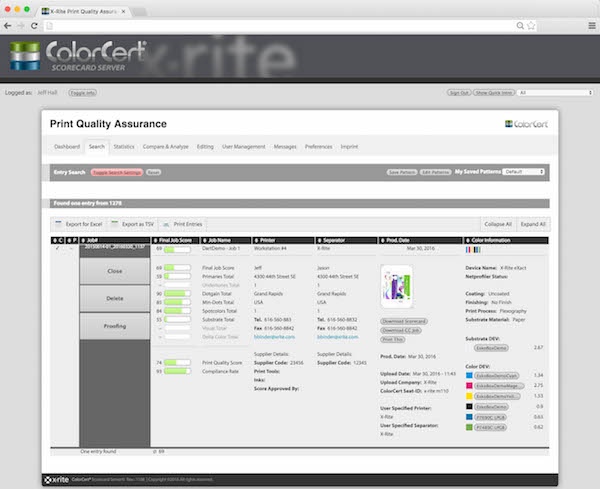
Task: Sort entries by Final Job Score column
Action: click(x=176, y=240)
